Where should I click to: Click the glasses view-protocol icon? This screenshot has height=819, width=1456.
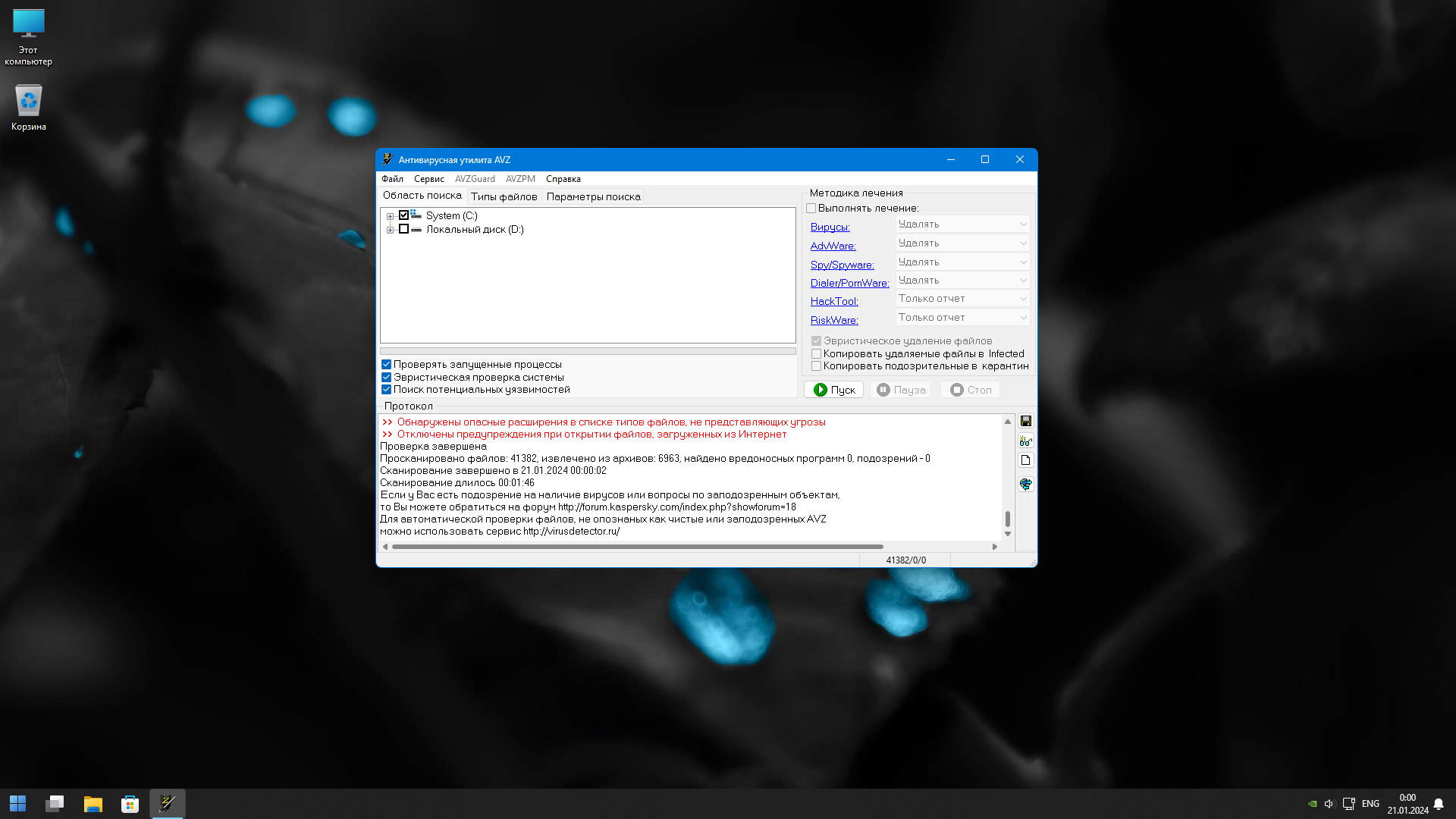(1025, 441)
